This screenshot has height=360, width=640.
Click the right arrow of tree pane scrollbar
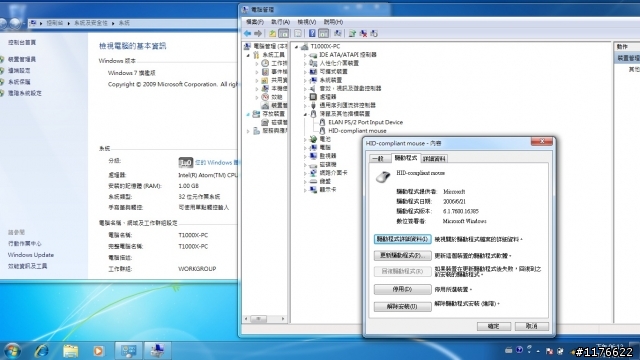pos(283,319)
